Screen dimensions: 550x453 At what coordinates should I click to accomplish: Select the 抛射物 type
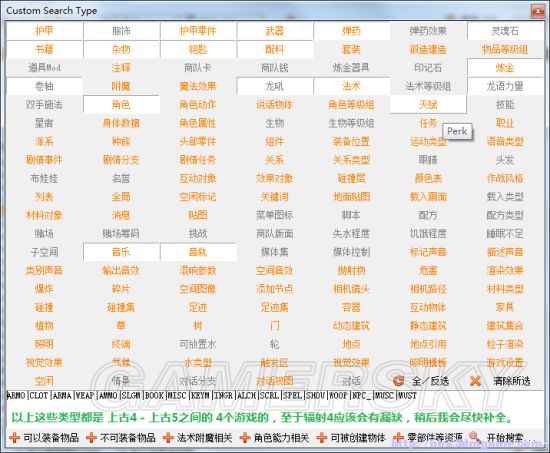pyautogui.click(x=351, y=270)
